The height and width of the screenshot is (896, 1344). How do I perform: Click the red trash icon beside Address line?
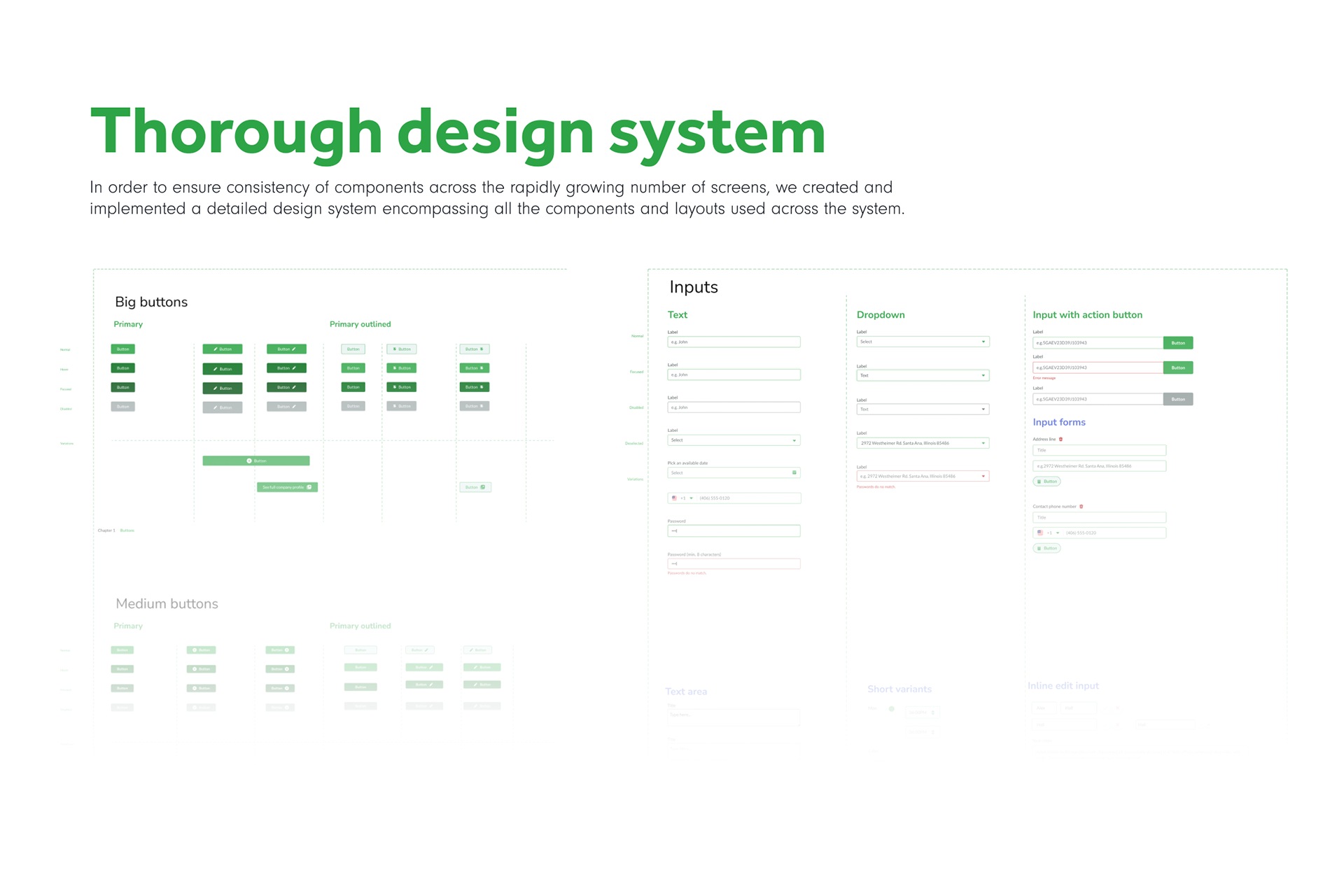tap(1061, 439)
